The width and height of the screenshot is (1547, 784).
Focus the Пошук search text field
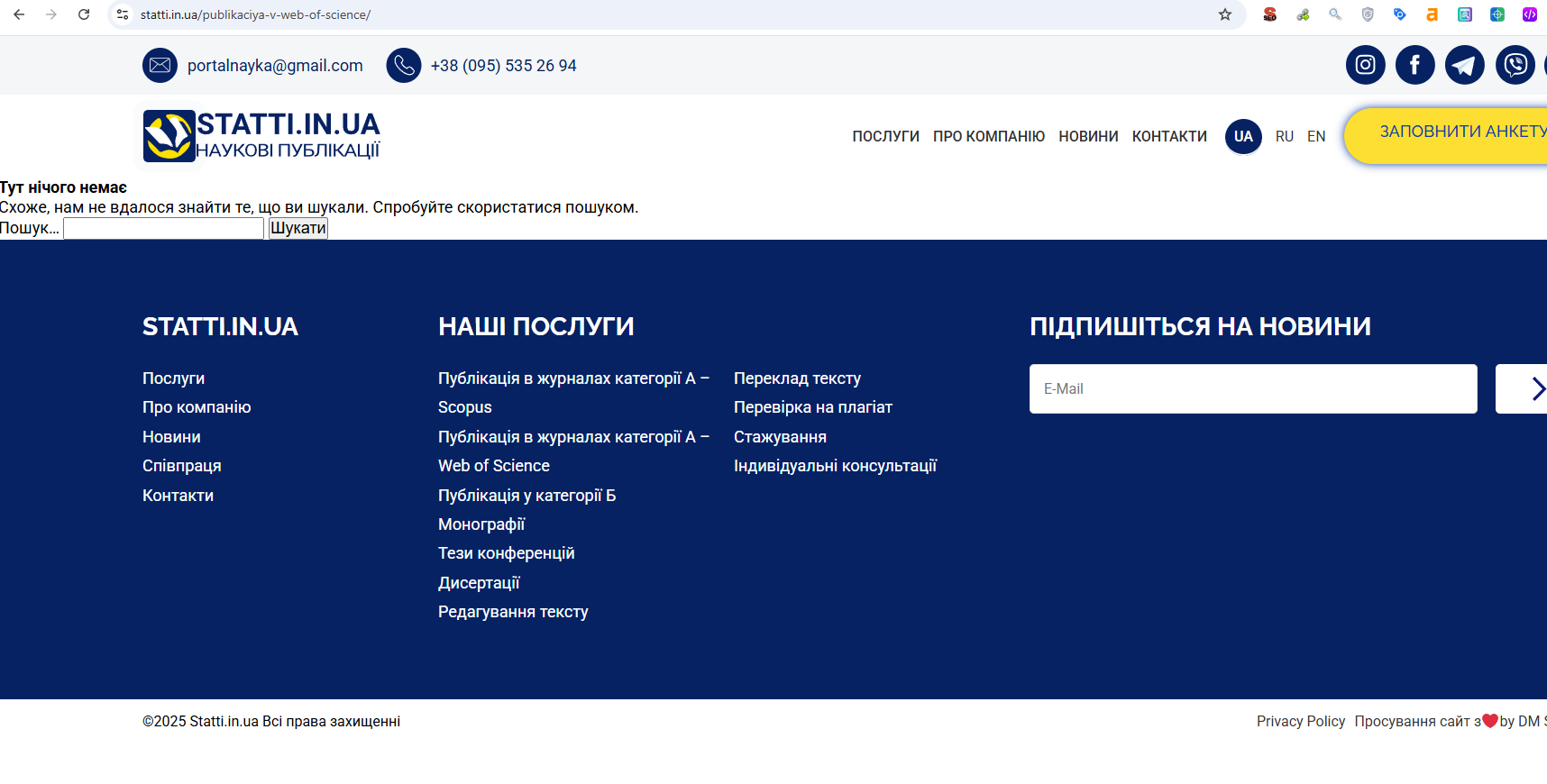click(x=164, y=228)
